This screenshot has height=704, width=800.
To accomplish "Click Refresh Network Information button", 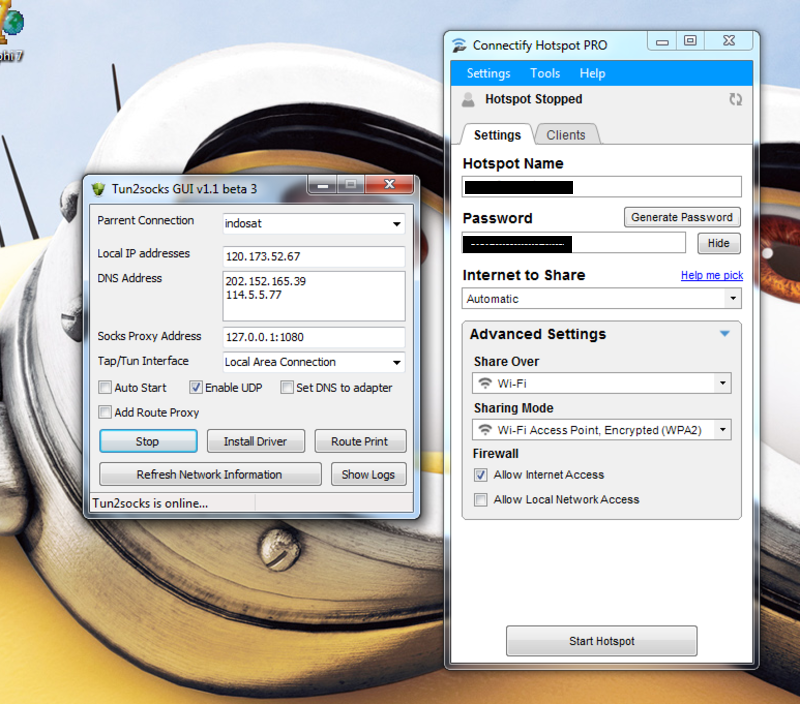I will click(210, 474).
